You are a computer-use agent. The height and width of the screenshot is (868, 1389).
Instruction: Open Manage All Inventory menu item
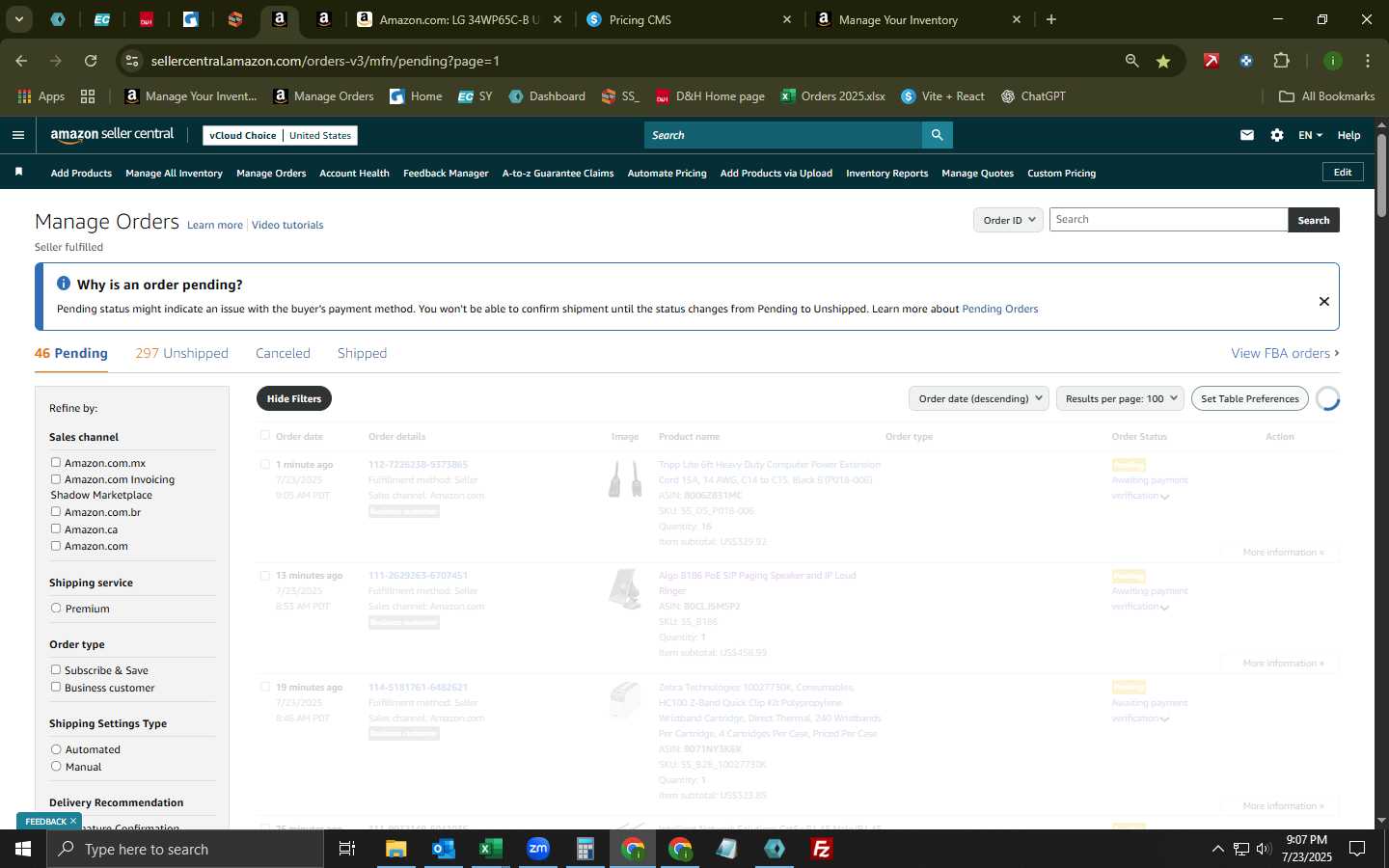[174, 174]
